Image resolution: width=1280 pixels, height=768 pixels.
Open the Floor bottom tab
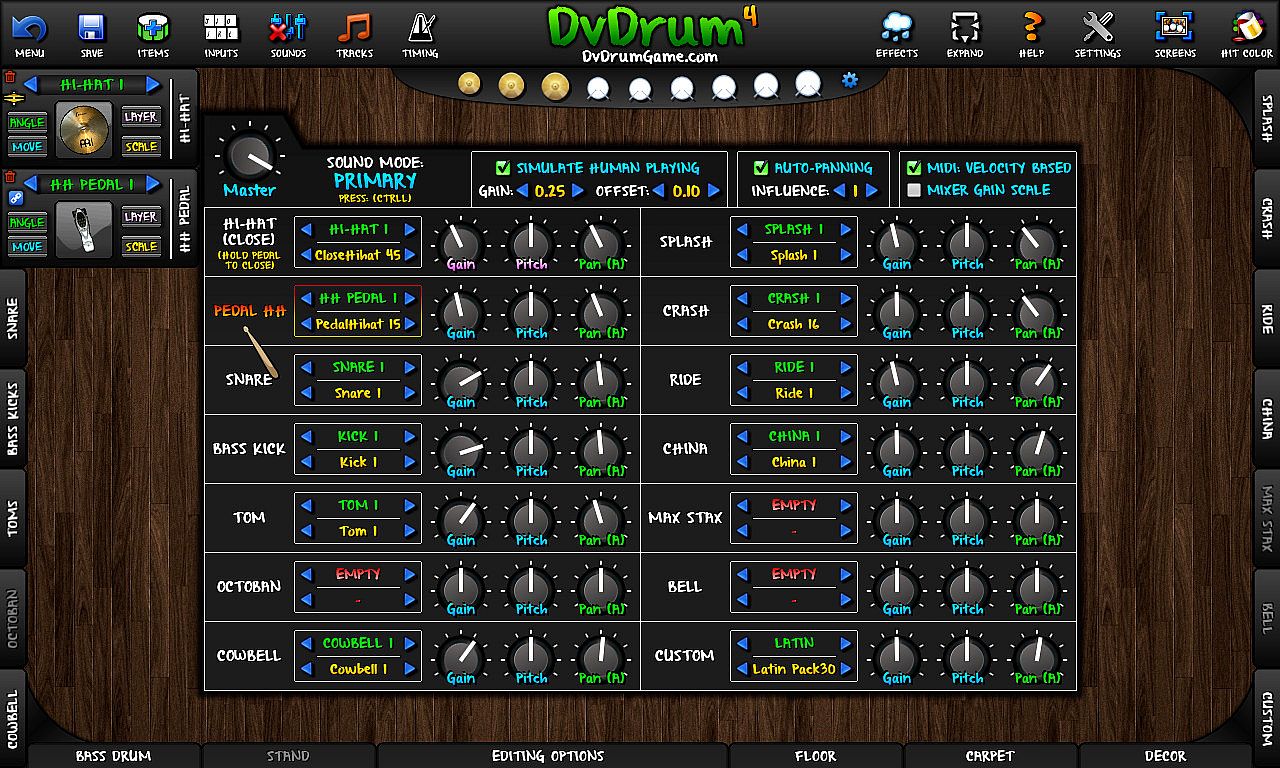coord(815,757)
